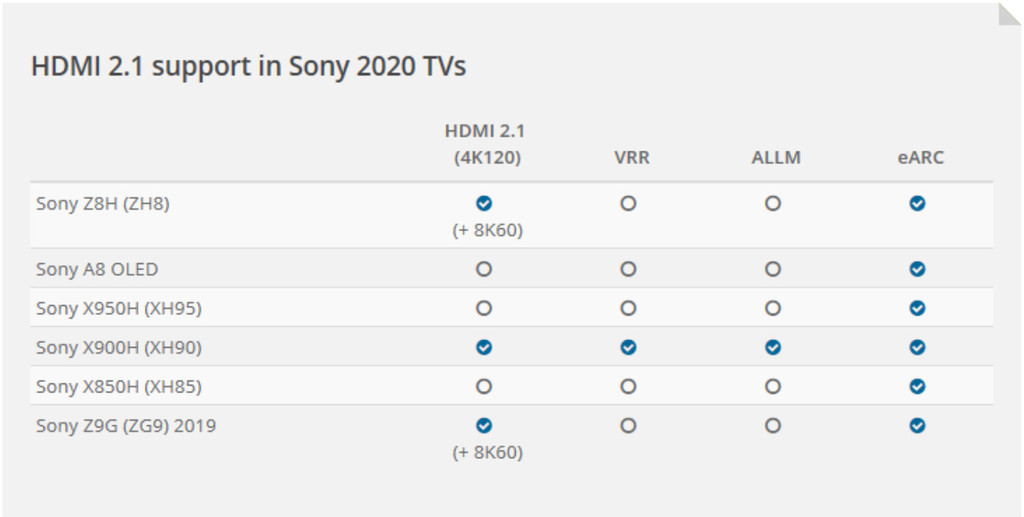This screenshot has height=517, width=1024.
Task: Click the VRR column header
Action: tap(632, 158)
